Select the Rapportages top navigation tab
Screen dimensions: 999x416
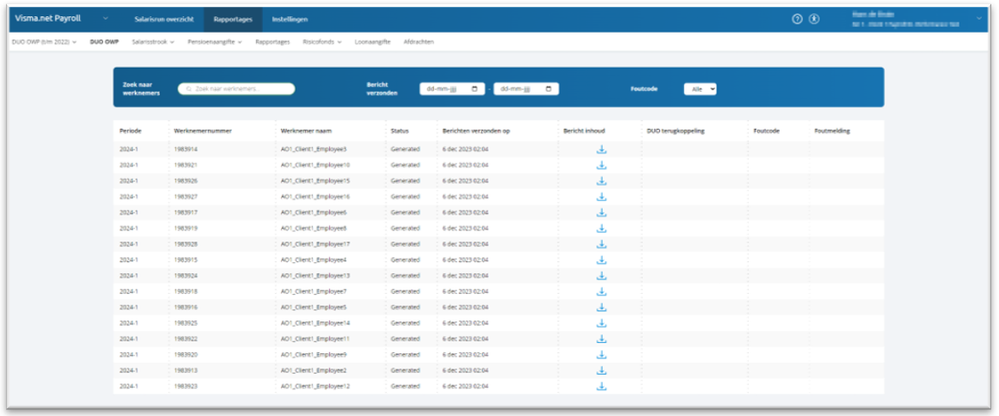233,19
